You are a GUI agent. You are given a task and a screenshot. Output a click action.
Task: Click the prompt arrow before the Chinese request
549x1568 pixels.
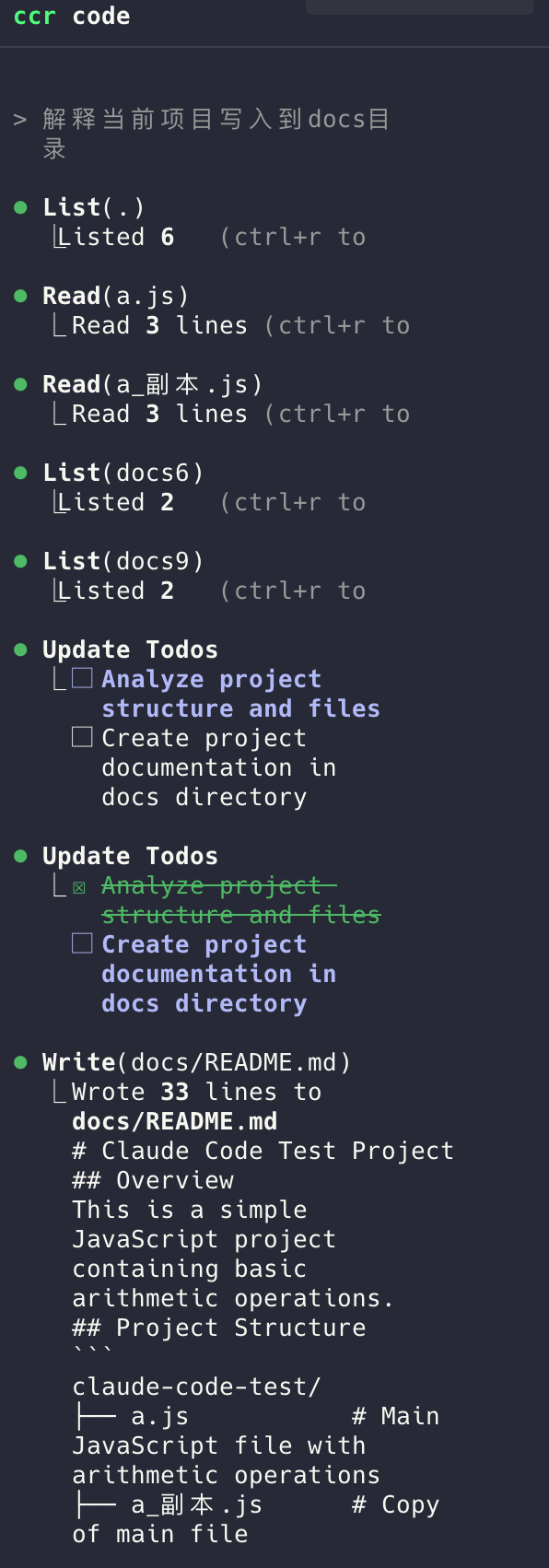[20, 120]
